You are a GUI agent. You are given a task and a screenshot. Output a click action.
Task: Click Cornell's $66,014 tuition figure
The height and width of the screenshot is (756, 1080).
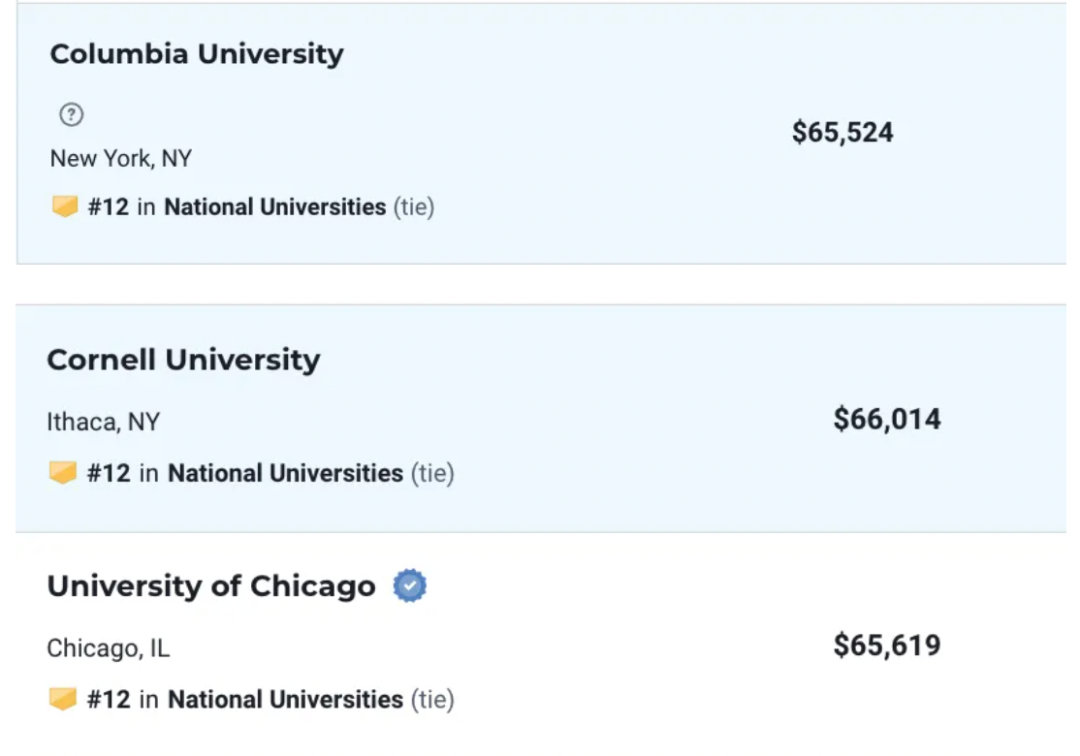click(887, 419)
